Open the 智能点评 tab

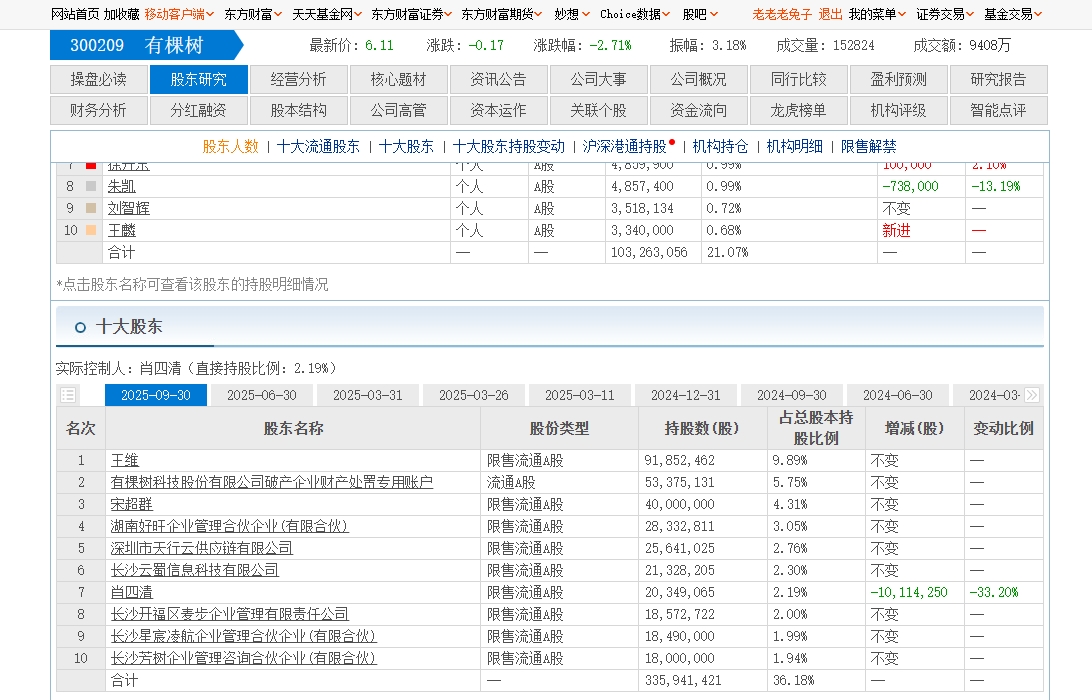tap(999, 110)
